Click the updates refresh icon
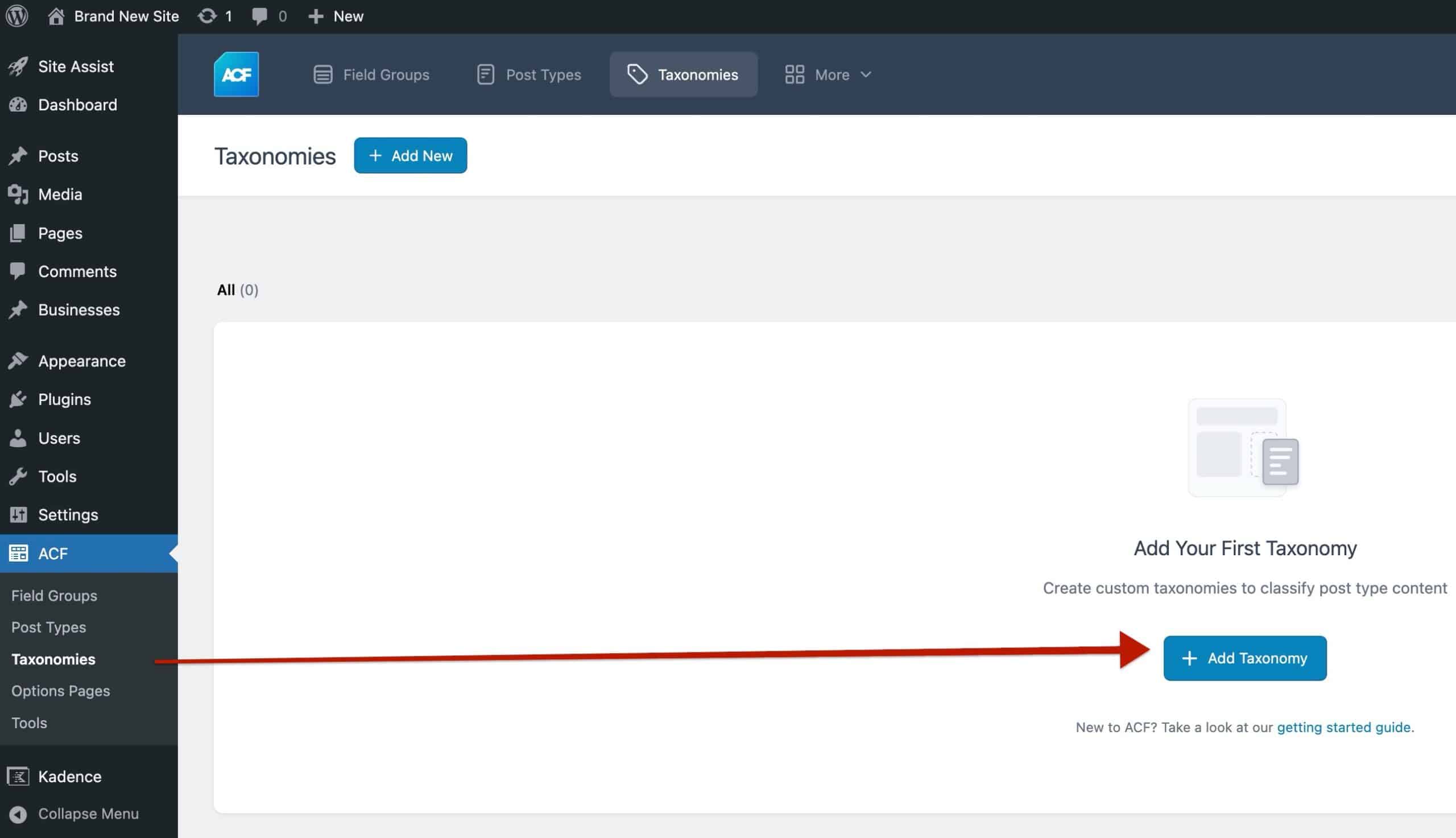This screenshot has width=1456, height=838. pyautogui.click(x=206, y=16)
